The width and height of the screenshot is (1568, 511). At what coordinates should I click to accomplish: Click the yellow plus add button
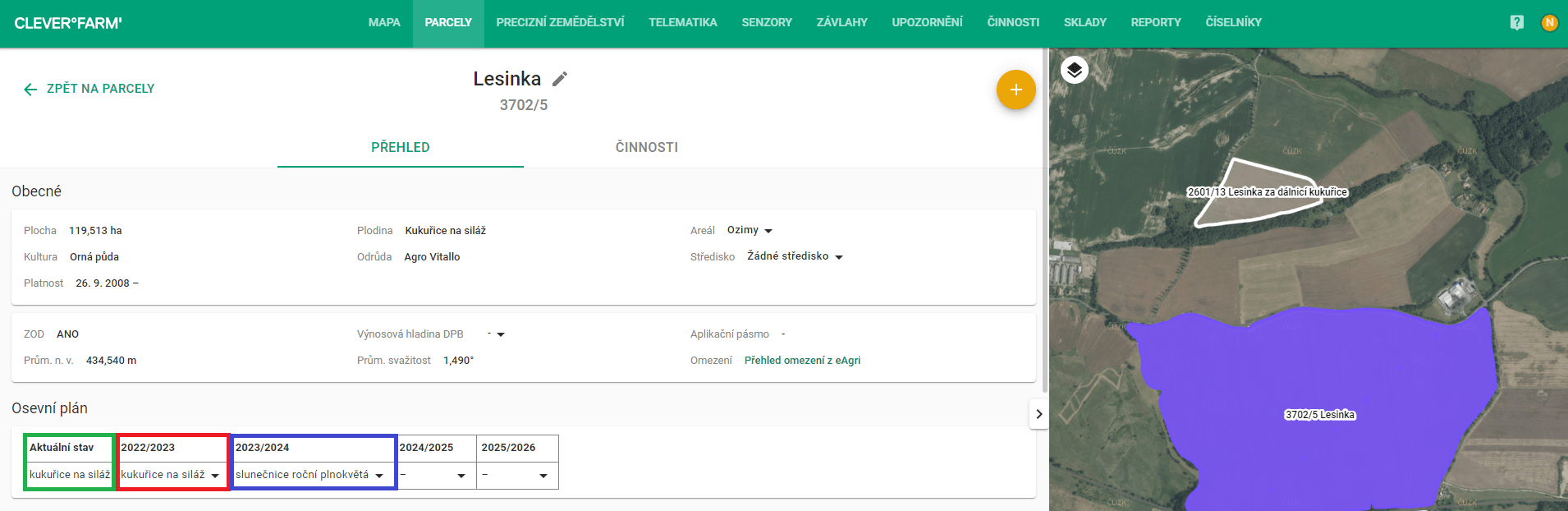[x=1016, y=90]
